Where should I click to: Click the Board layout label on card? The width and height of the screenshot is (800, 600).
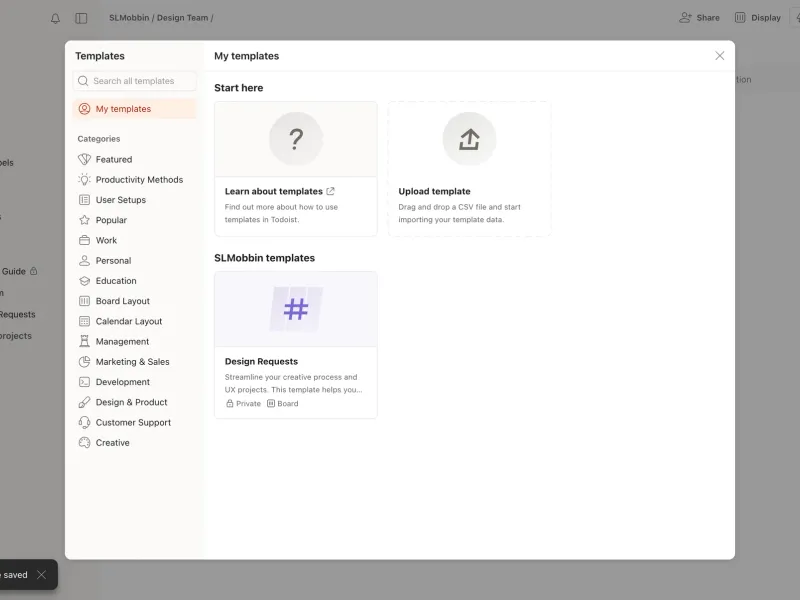tap(283, 404)
